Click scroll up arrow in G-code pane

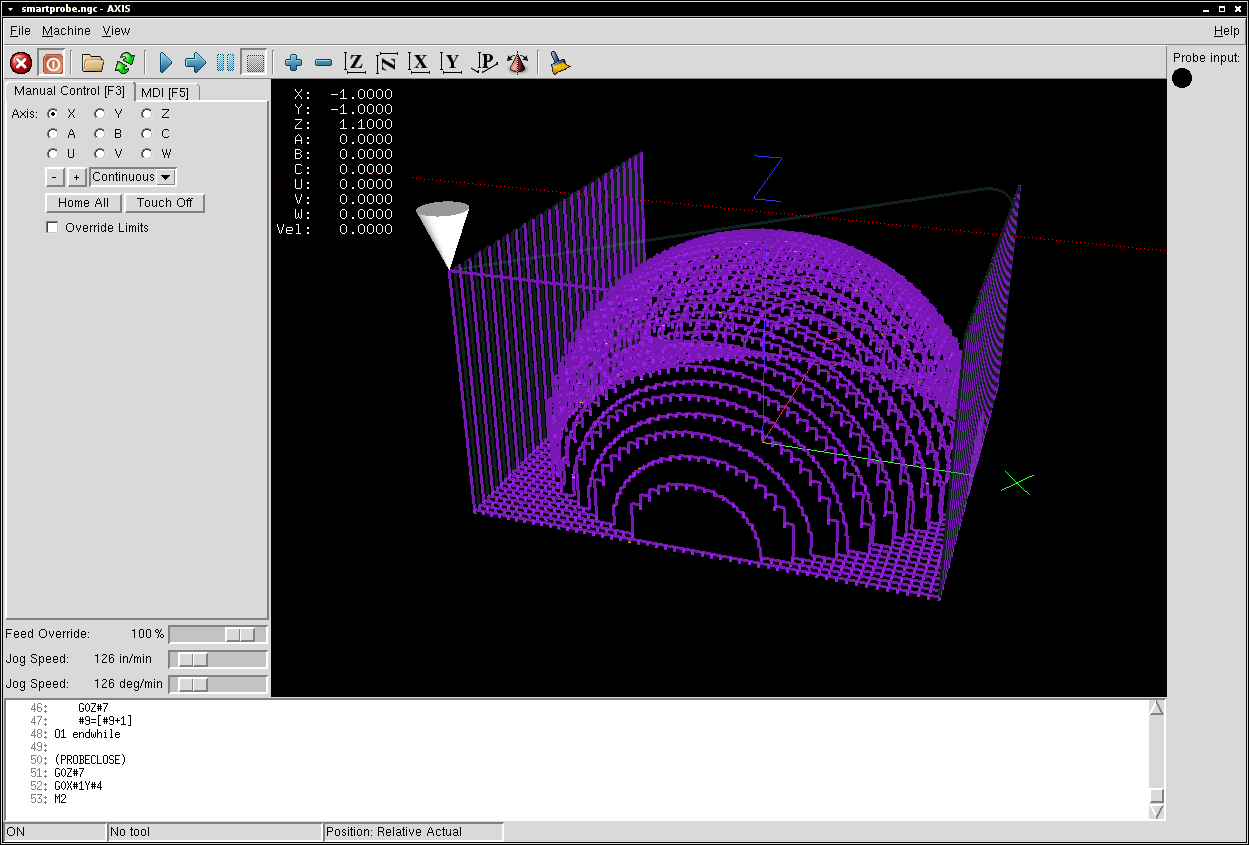click(x=1157, y=708)
